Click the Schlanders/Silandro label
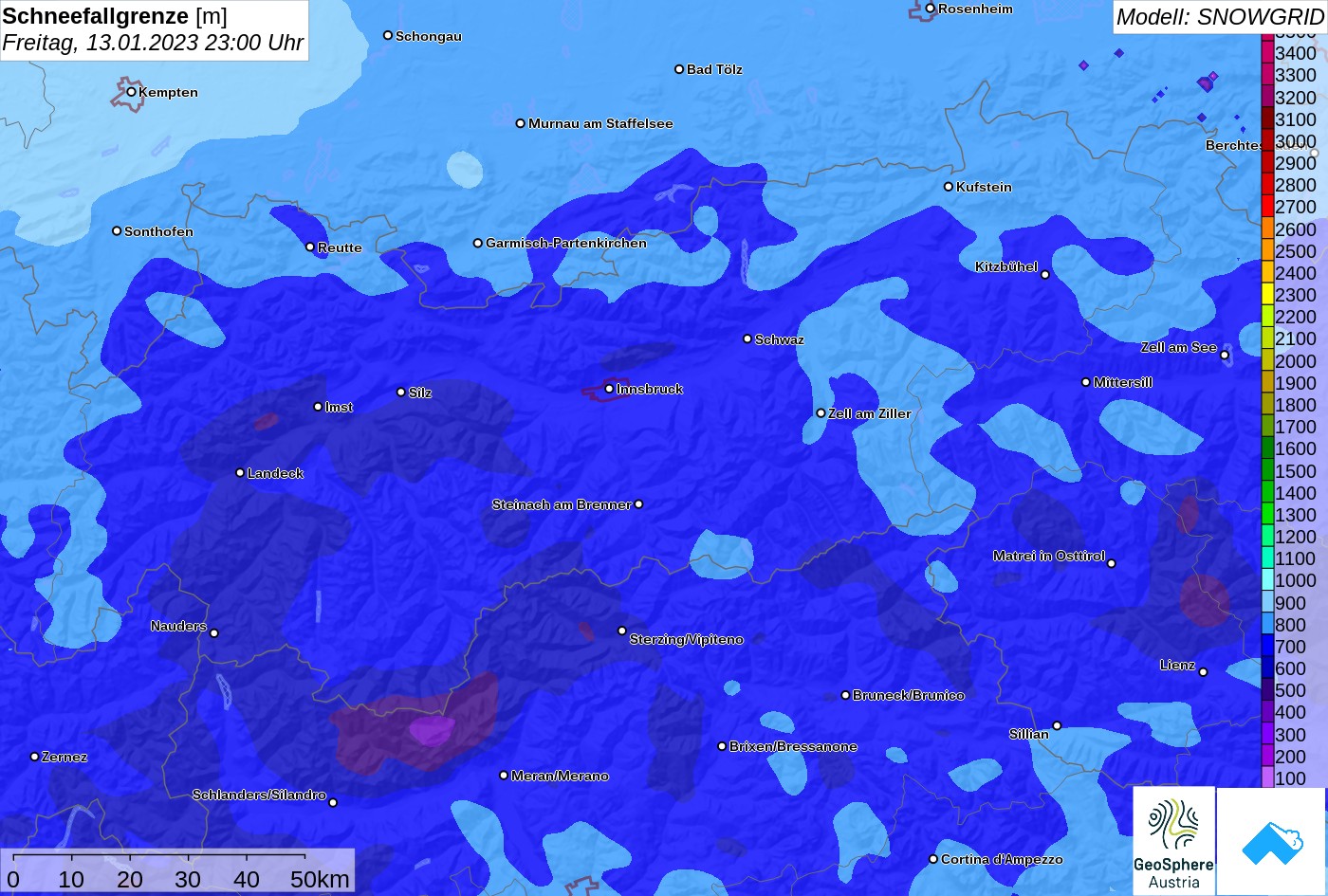Viewport: 1328px width, 896px height. [x=259, y=795]
